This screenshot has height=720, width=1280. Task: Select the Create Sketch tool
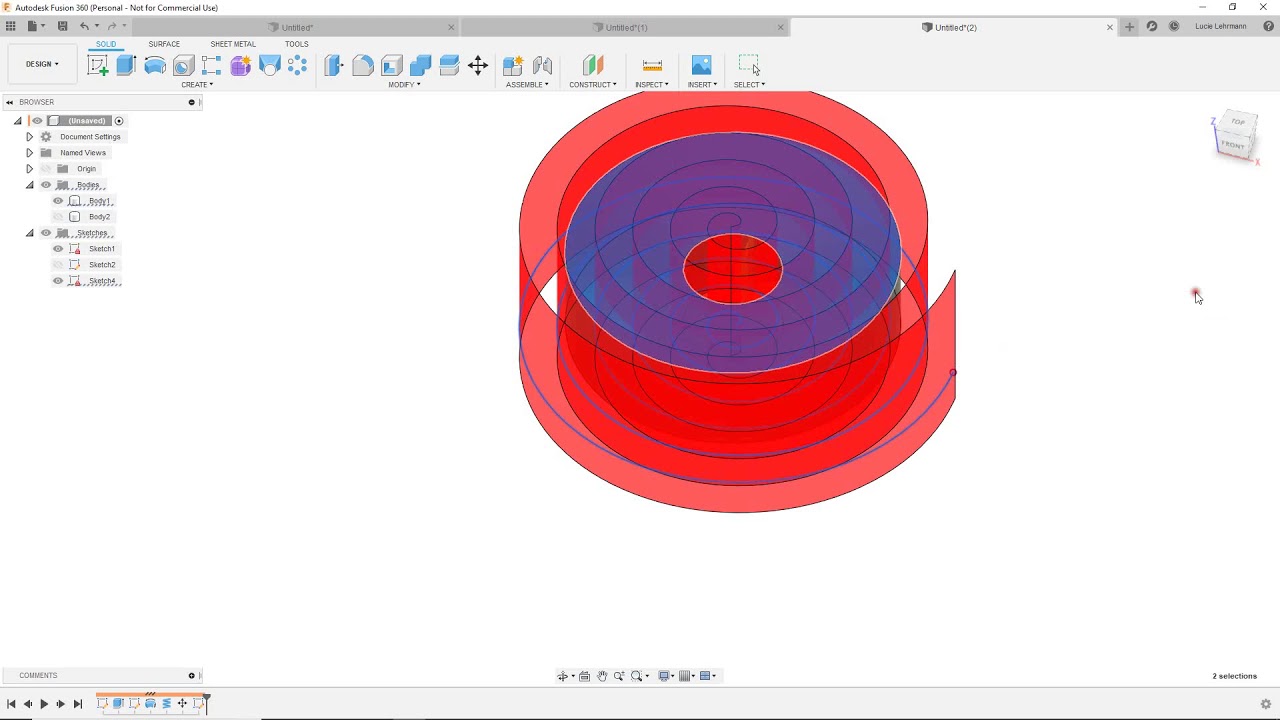(98, 66)
